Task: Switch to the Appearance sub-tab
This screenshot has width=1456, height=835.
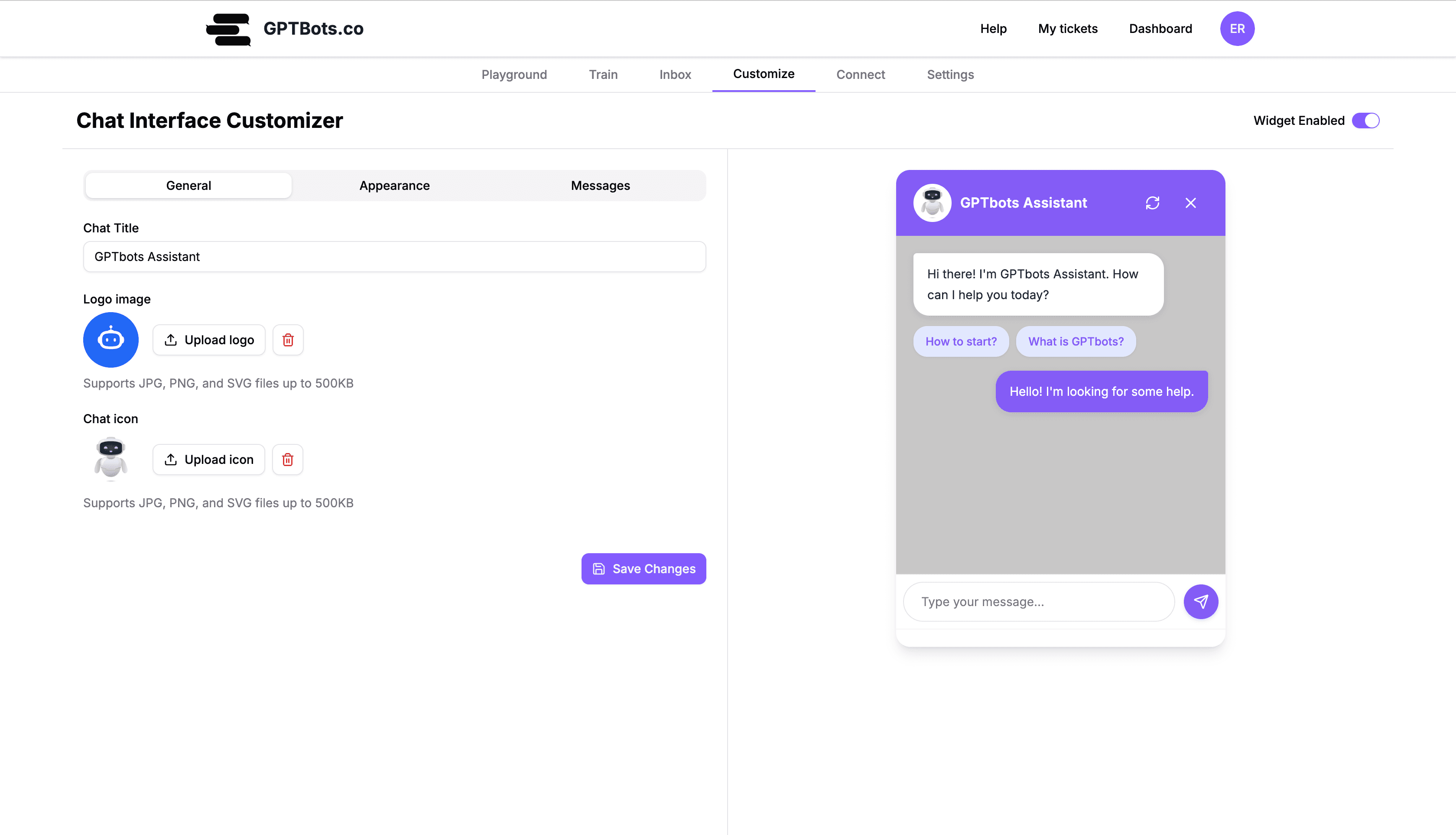Action: coord(394,185)
